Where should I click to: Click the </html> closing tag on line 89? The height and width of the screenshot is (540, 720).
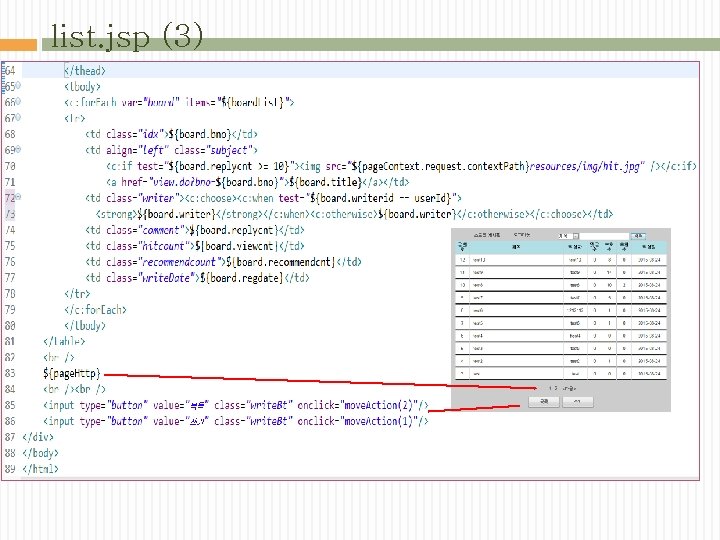[40, 469]
